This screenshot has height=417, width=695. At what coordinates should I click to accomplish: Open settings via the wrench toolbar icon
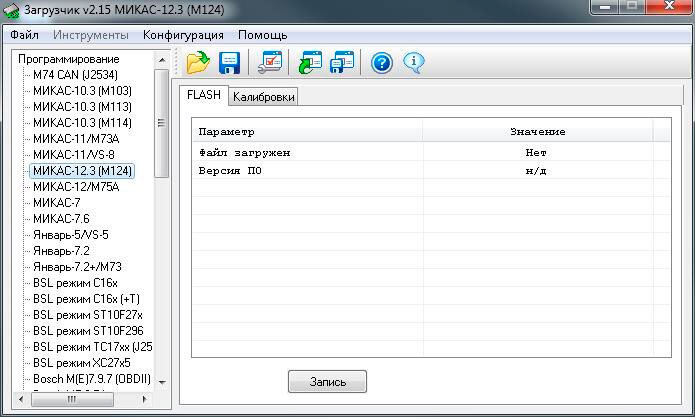270,63
